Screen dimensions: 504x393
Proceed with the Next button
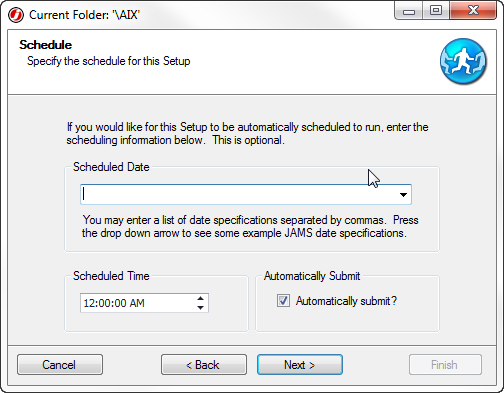[x=300, y=365]
